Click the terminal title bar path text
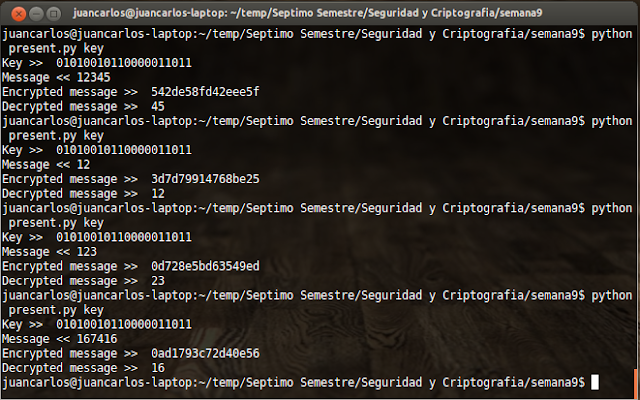Image resolution: width=640 pixels, height=400 pixels. (307, 13)
